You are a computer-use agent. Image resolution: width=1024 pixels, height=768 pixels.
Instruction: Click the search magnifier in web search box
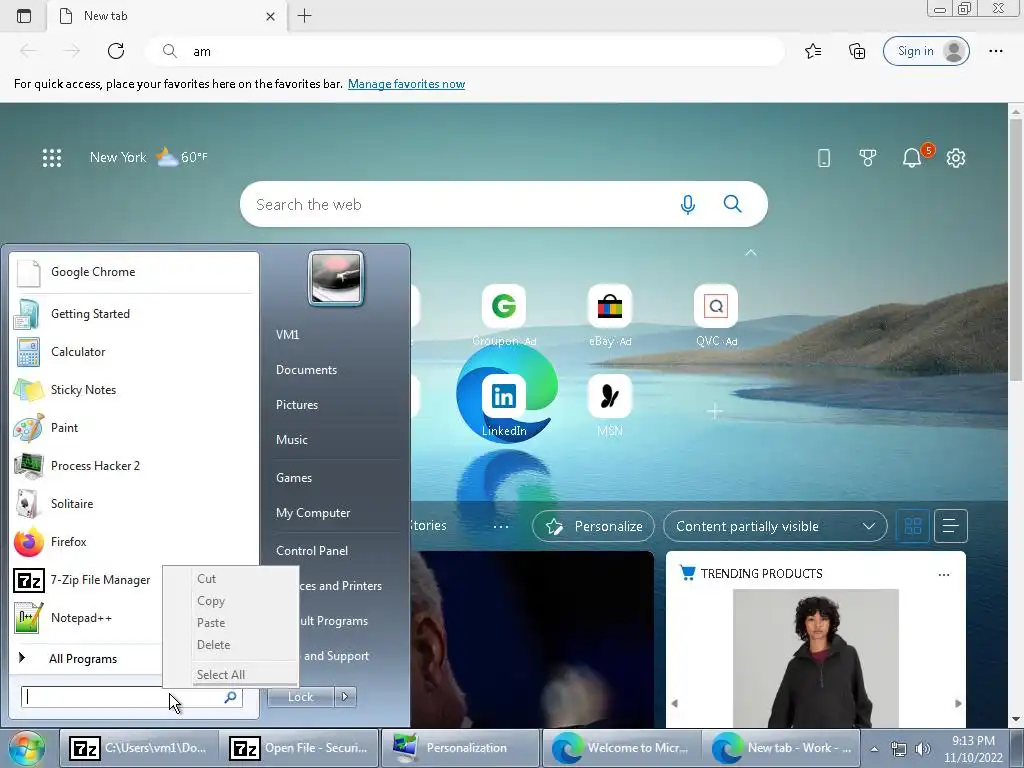[733, 204]
